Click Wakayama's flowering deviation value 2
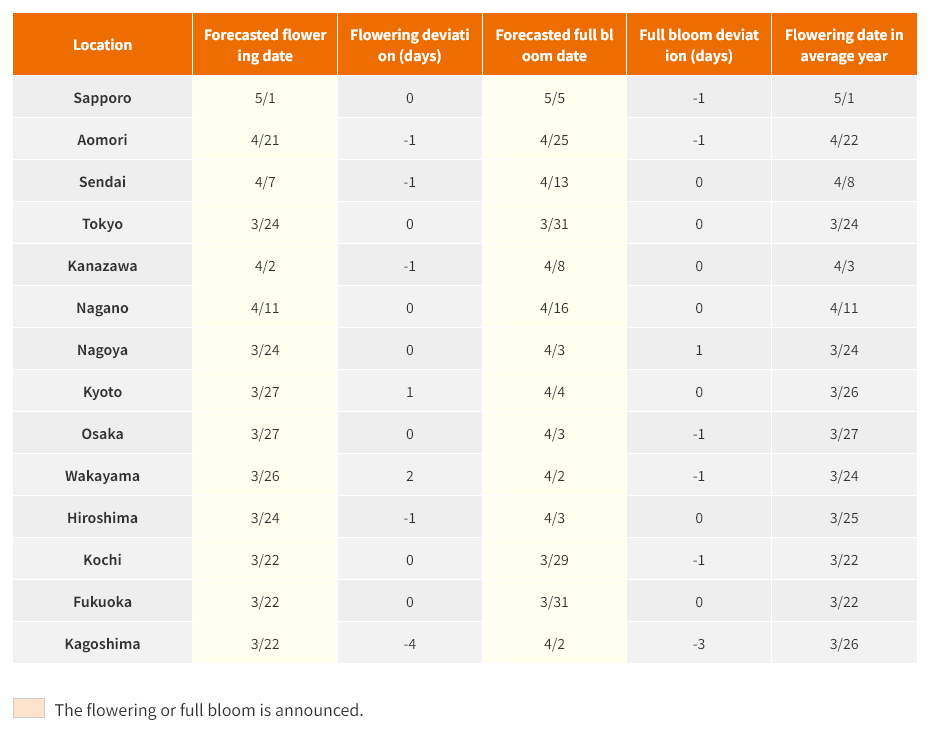 (409, 476)
